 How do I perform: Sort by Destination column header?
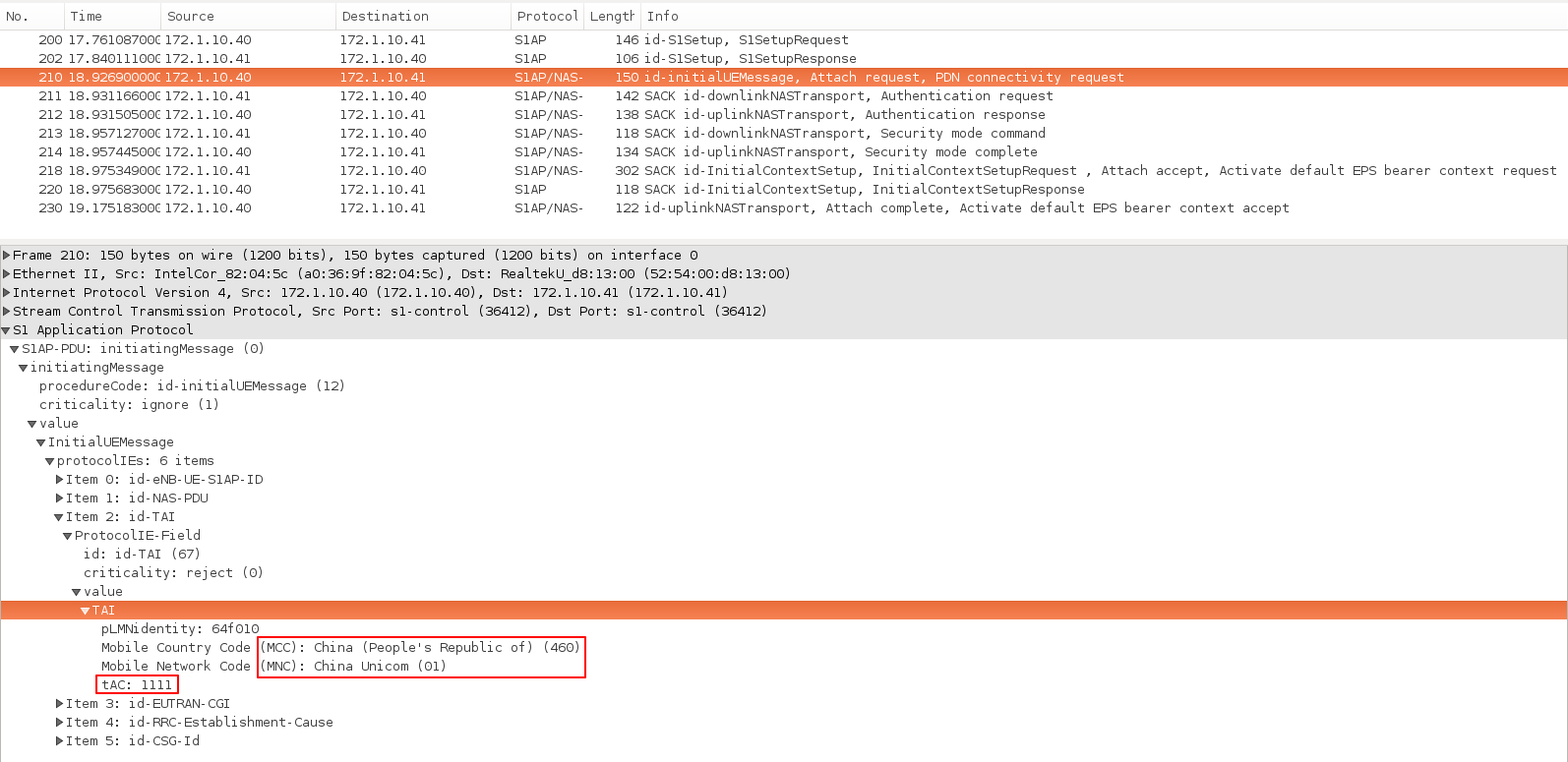click(x=423, y=16)
